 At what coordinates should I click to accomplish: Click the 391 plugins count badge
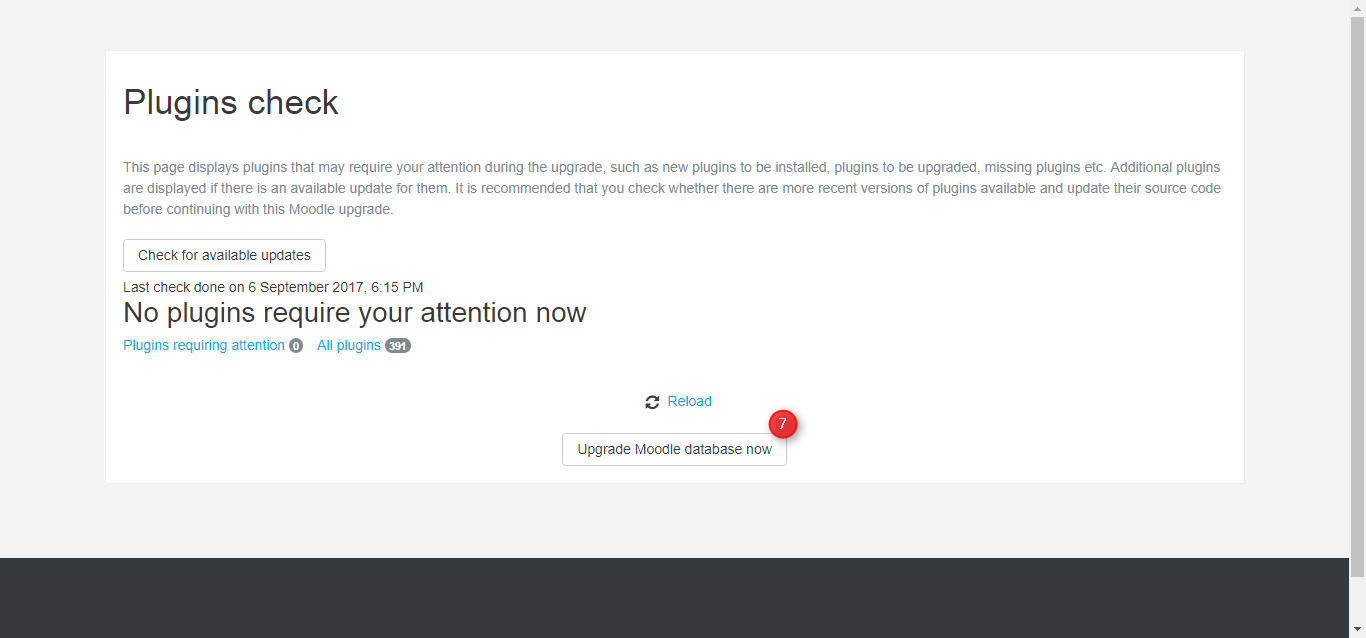point(398,346)
